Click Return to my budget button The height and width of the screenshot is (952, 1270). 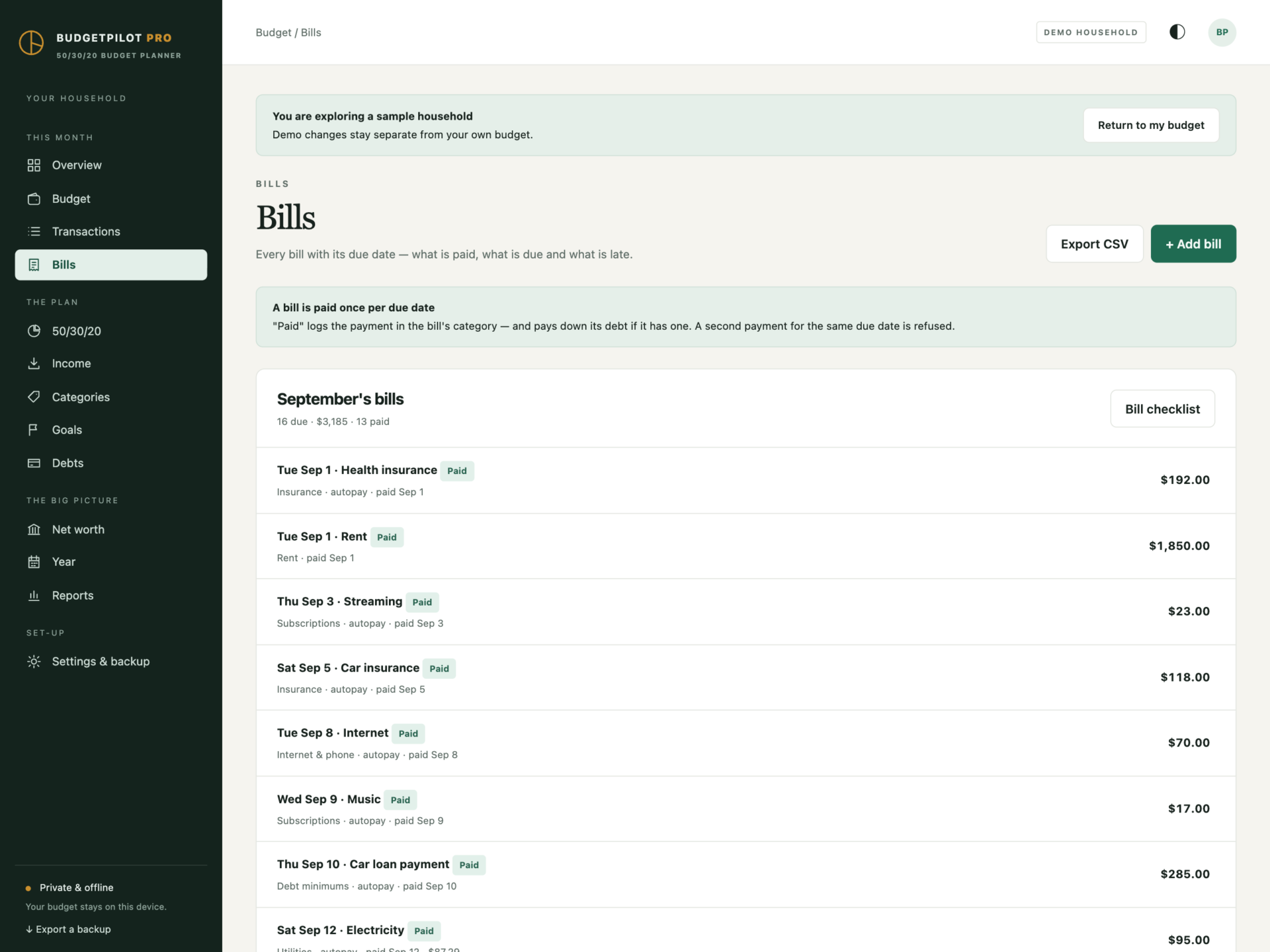(1151, 126)
